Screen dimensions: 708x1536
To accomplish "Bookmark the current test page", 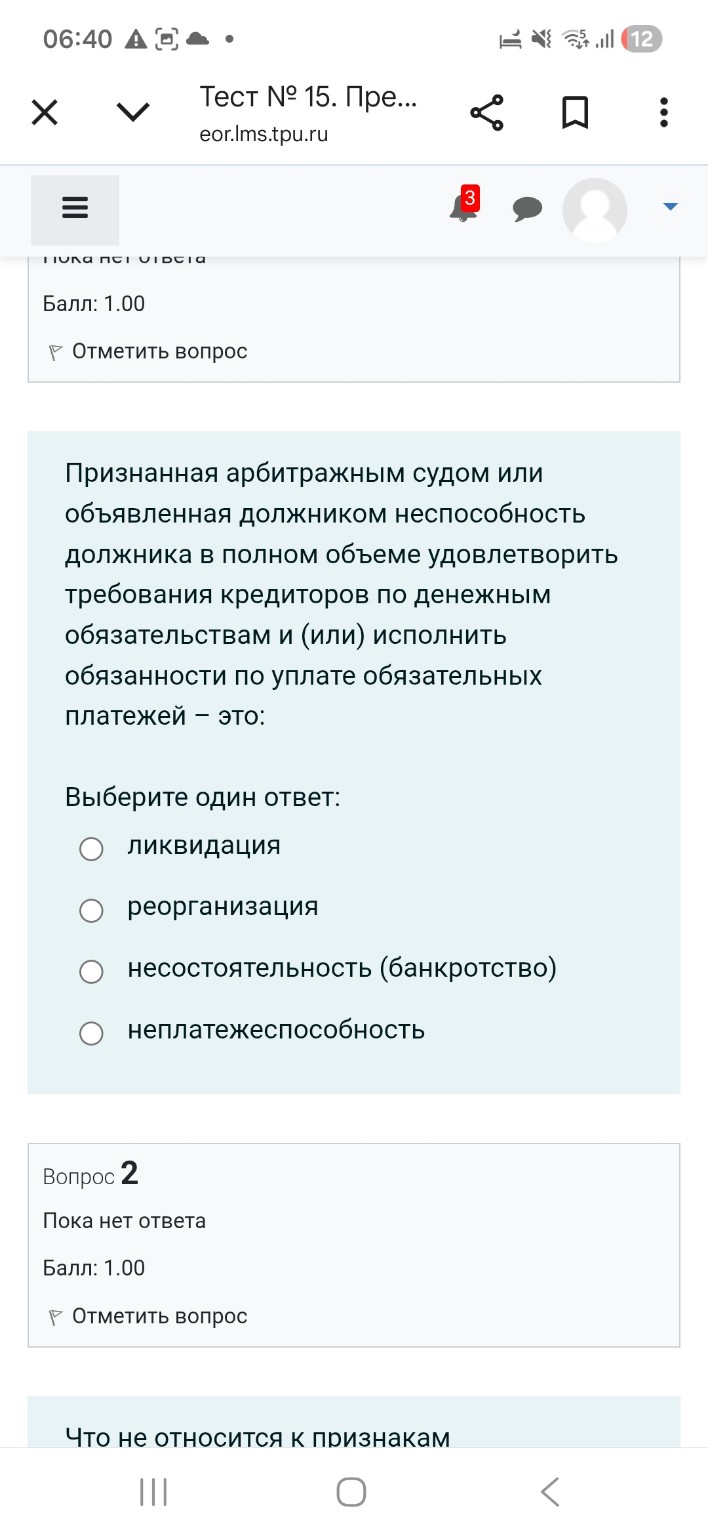I will coord(575,112).
